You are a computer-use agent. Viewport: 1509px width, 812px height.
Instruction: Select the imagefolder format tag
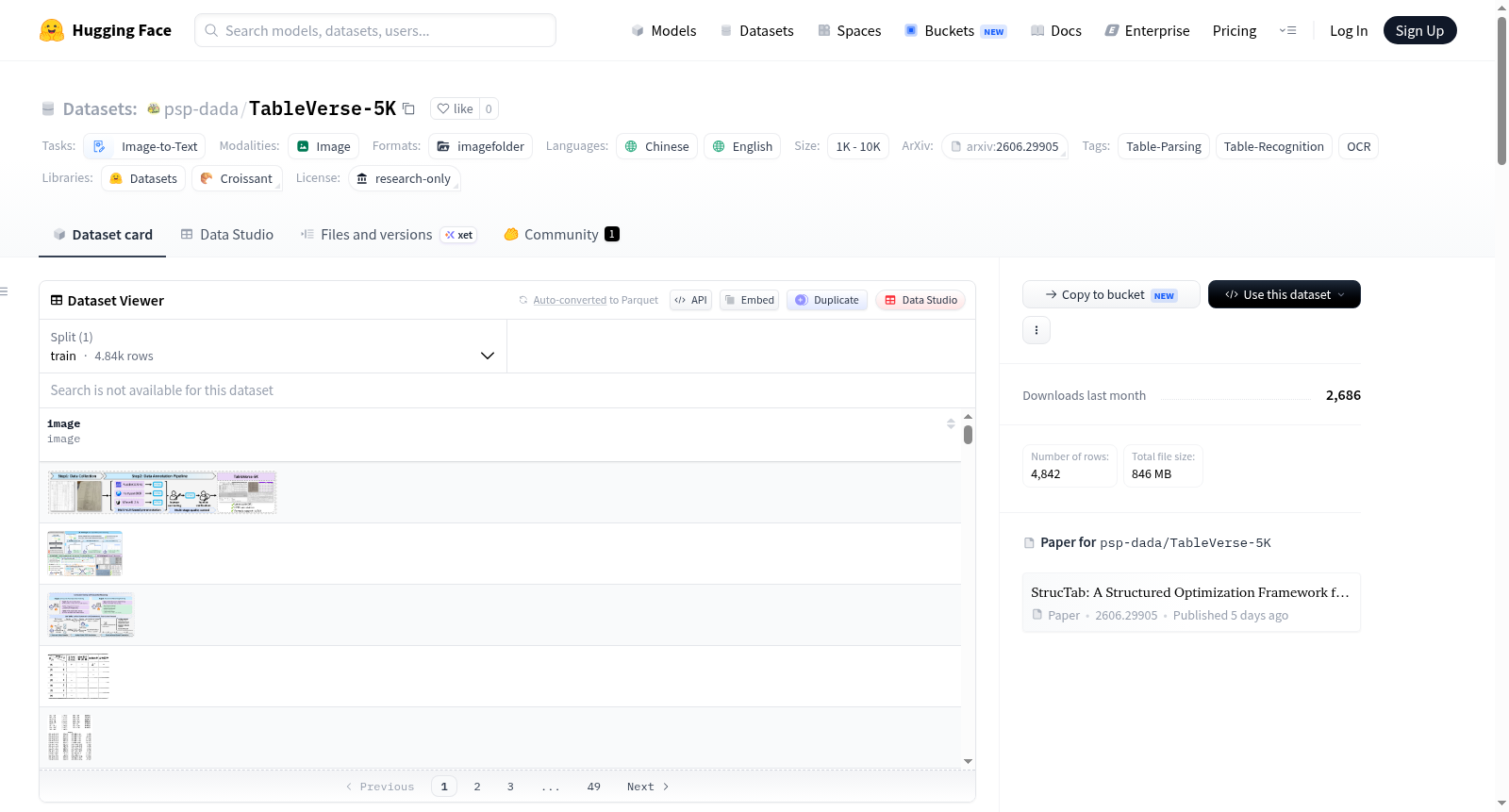click(x=480, y=146)
